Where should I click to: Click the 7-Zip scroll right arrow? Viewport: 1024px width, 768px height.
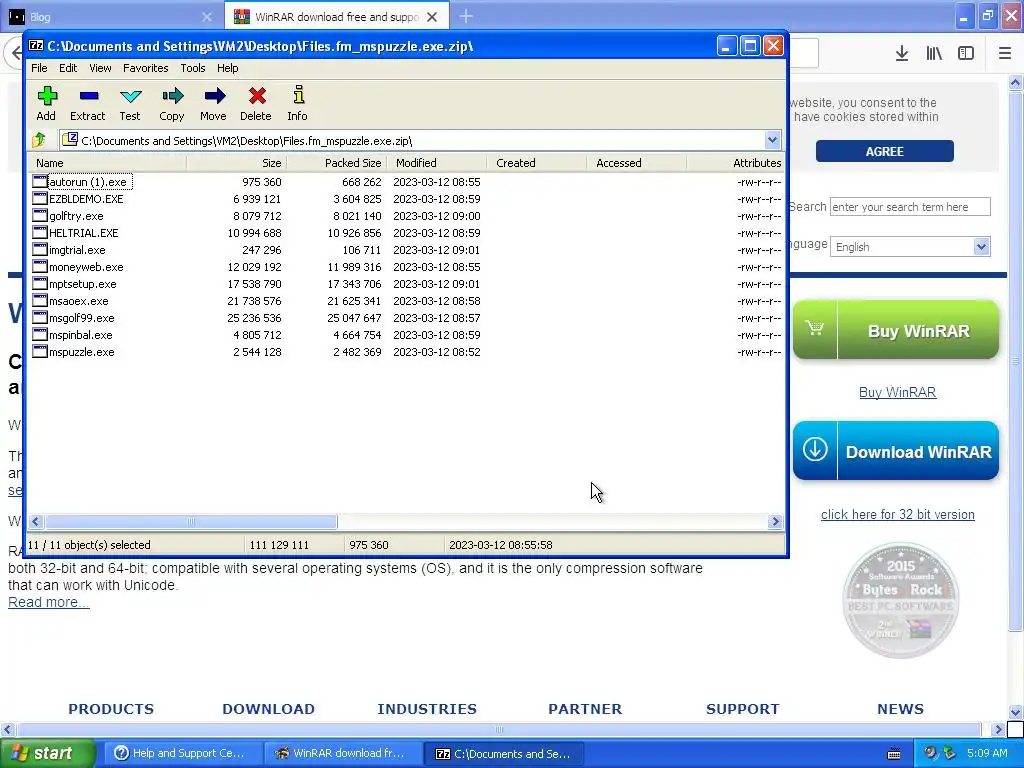[x=775, y=521]
